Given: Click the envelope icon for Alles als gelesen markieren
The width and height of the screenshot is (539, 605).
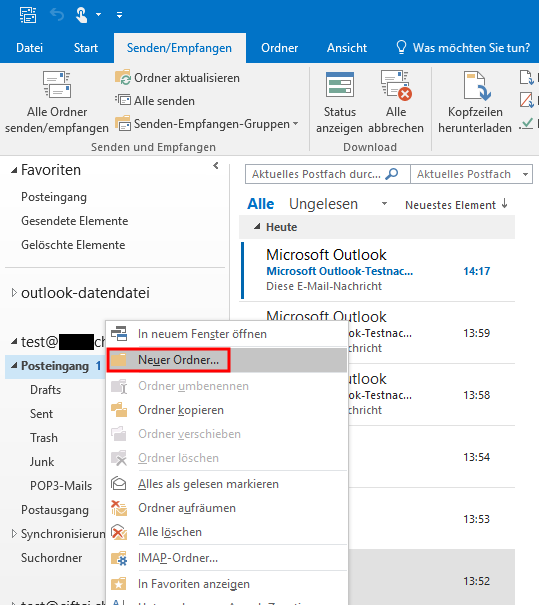Looking at the screenshot, I should tap(118, 483).
